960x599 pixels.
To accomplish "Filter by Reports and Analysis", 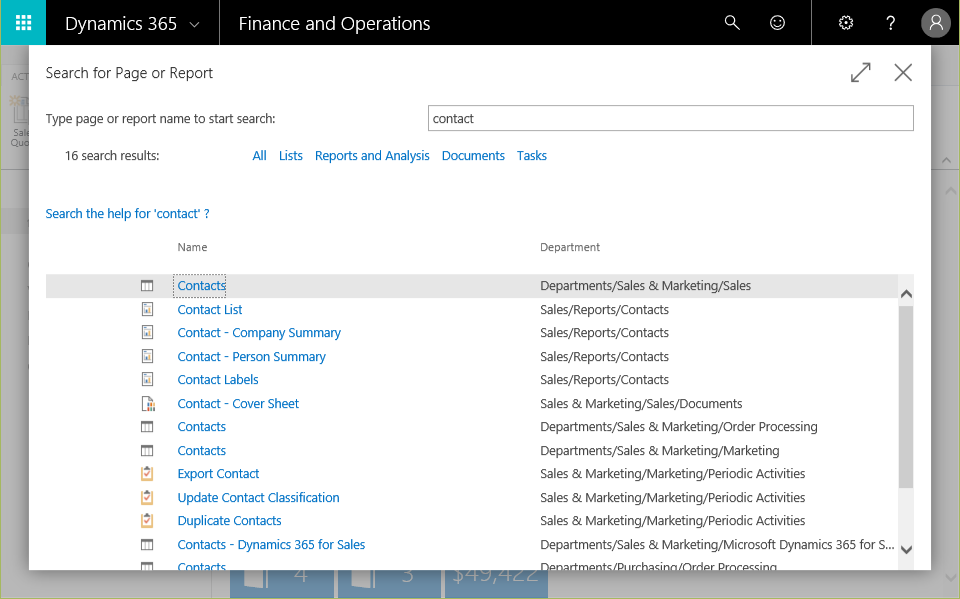I will pos(372,156).
